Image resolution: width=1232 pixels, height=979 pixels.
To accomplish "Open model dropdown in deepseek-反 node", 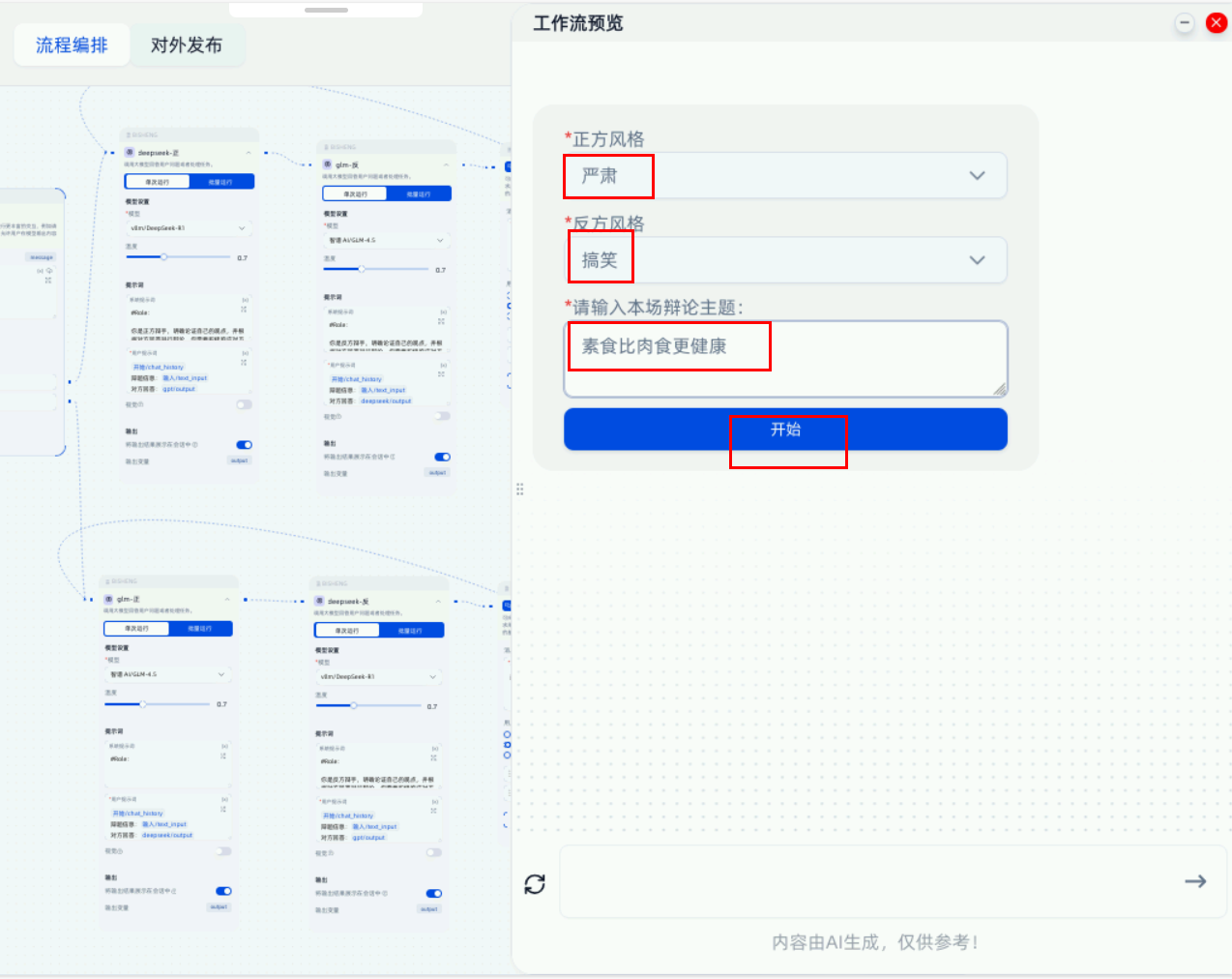I will [x=379, y=676].
